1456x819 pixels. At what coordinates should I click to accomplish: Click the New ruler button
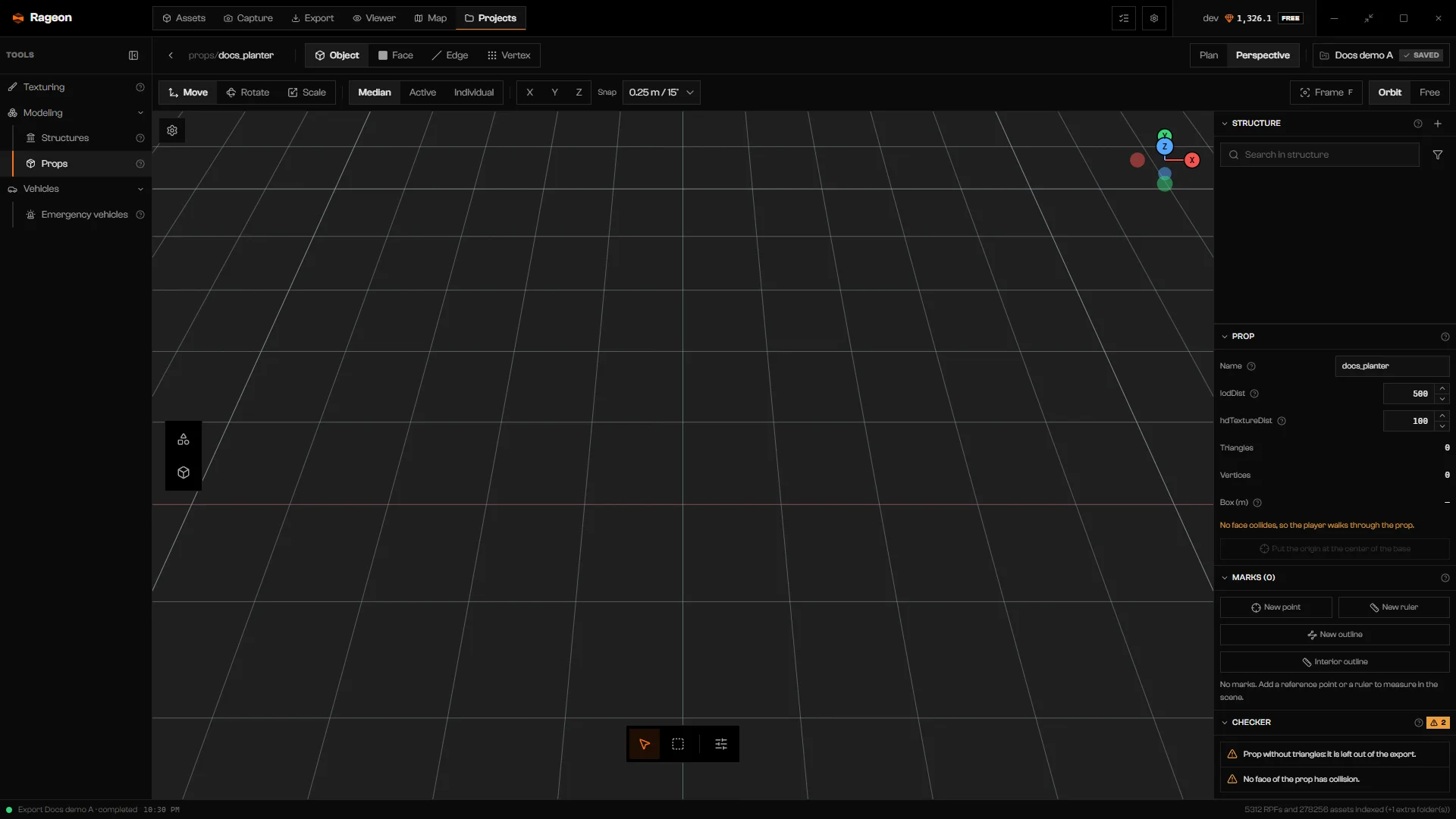(x=1394, y=607)
